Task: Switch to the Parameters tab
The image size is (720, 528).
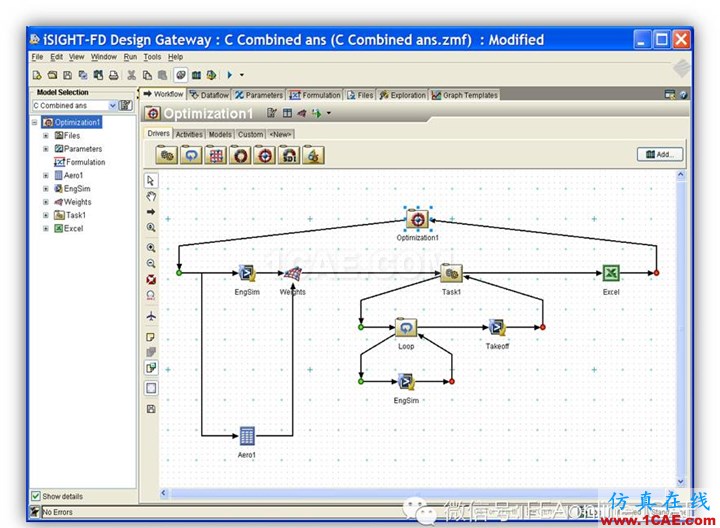Action: pos(259,95)
